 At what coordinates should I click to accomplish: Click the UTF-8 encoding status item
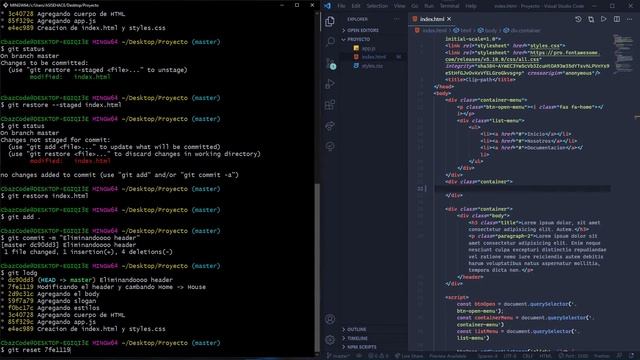click(x=510, y=356)
